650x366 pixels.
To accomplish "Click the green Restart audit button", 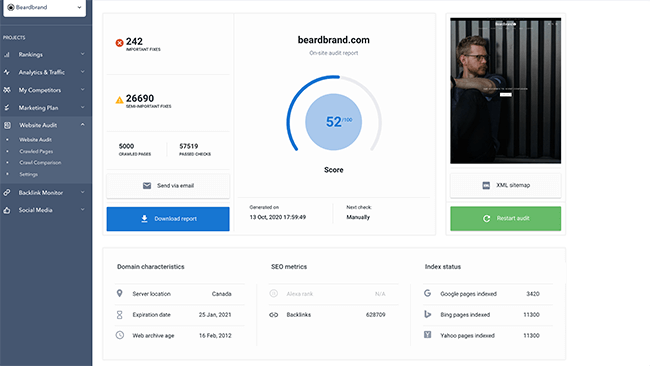I will 506,218.
